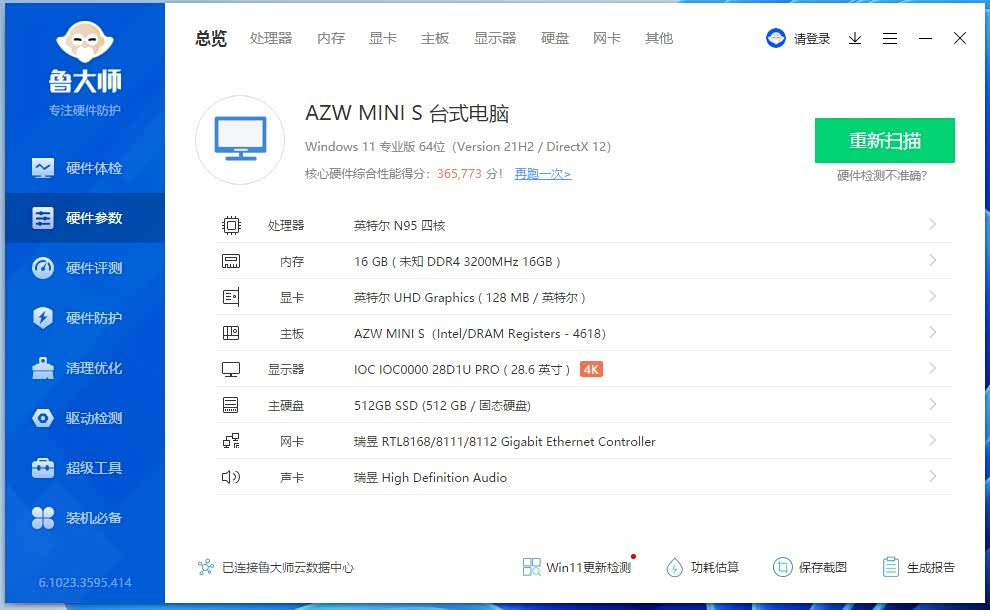Click the download arrow icon in title bar
This screenshot has height=610, width=990.
coord(855,39)
